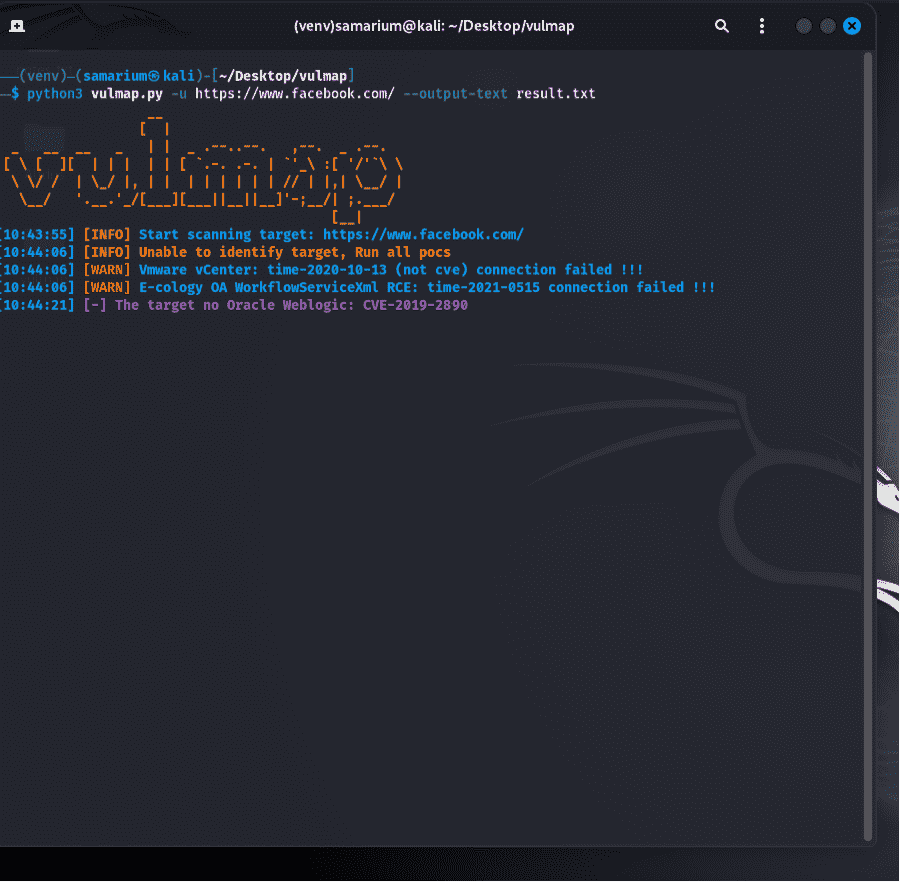Open the terminal options menu

click(762, 26)
